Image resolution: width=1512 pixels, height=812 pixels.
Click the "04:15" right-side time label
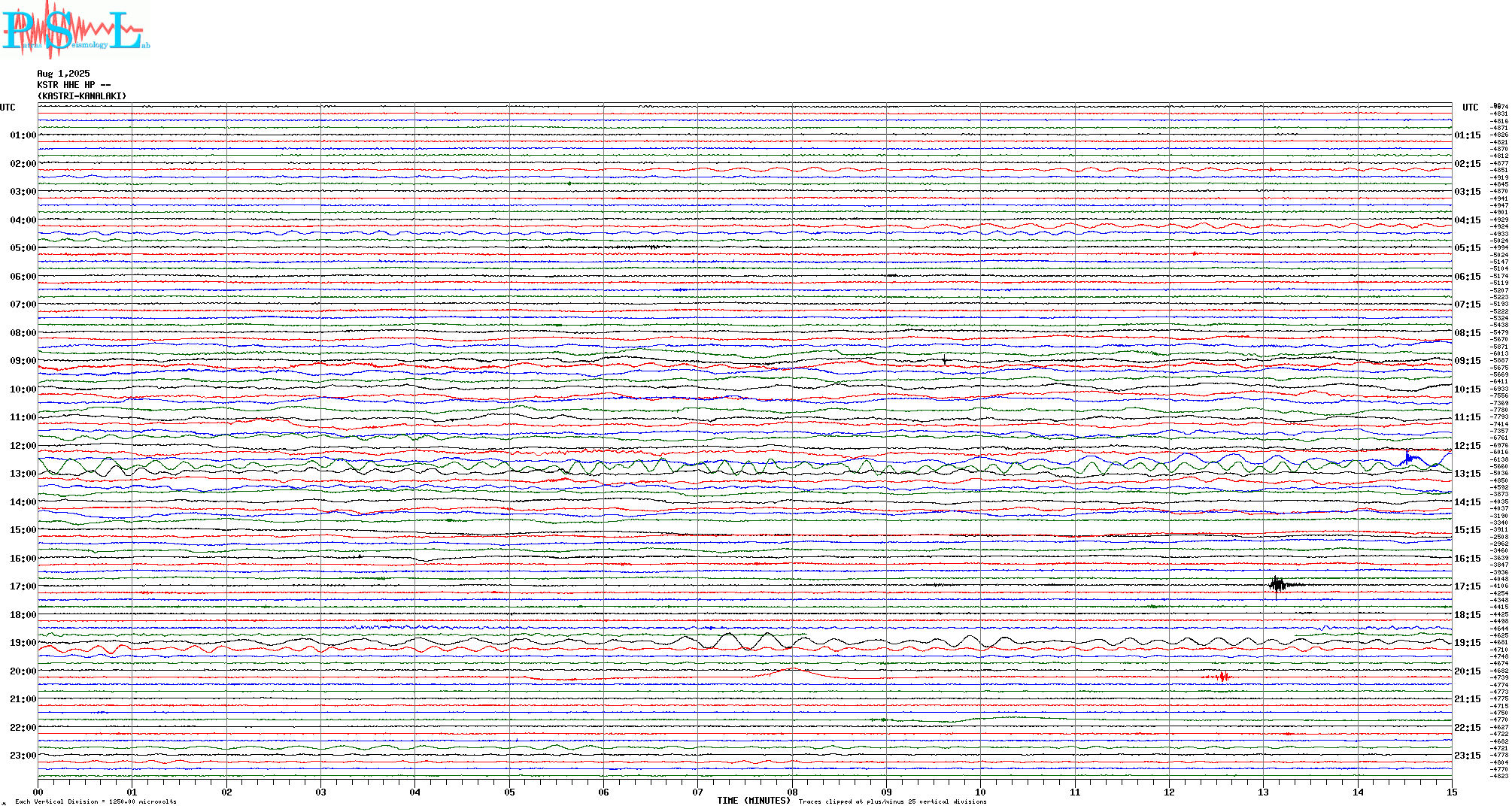(x=1468, y=220)
